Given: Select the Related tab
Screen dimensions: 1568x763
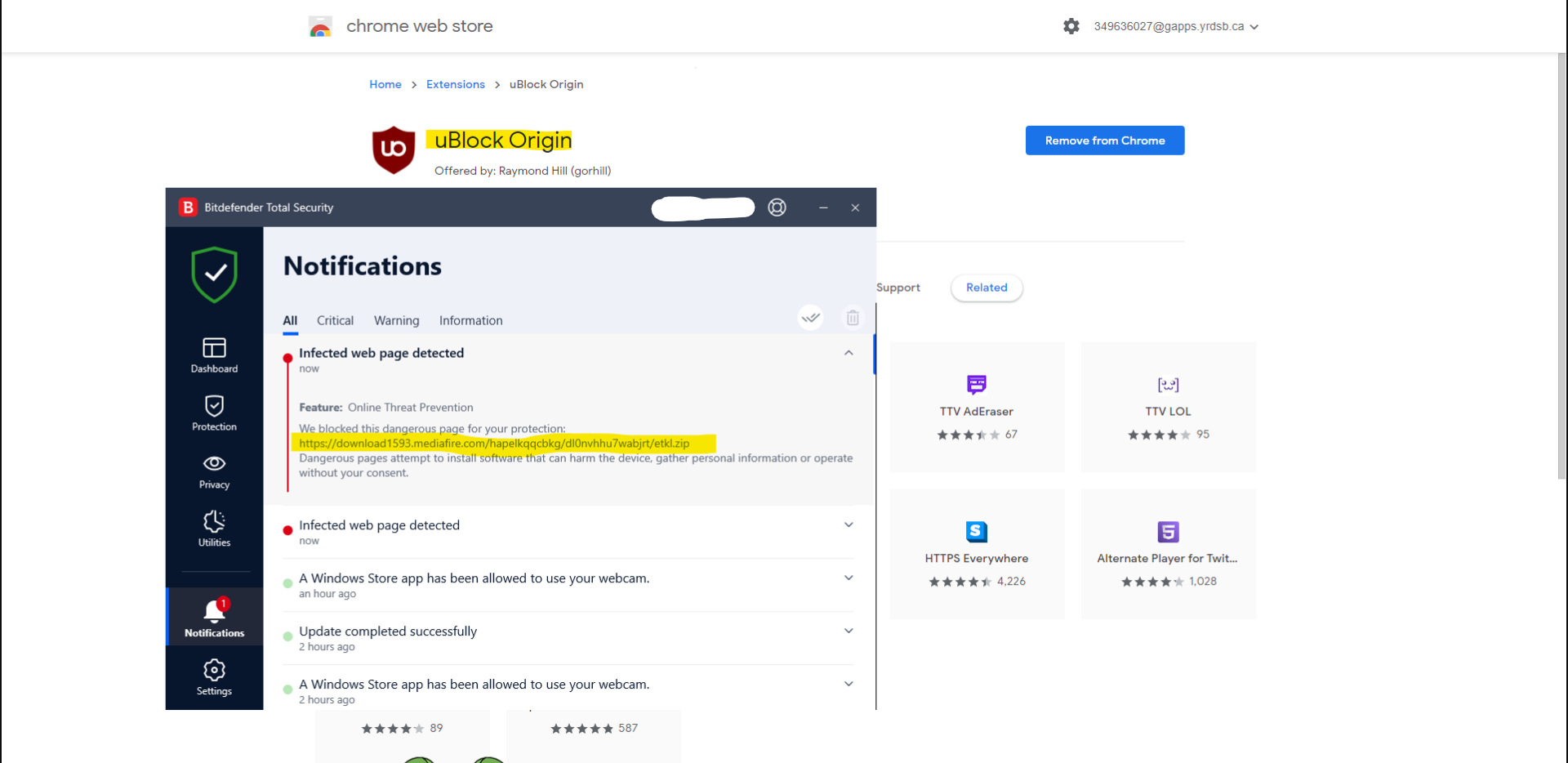Looking at the screenshot, I should pos(987,288).
